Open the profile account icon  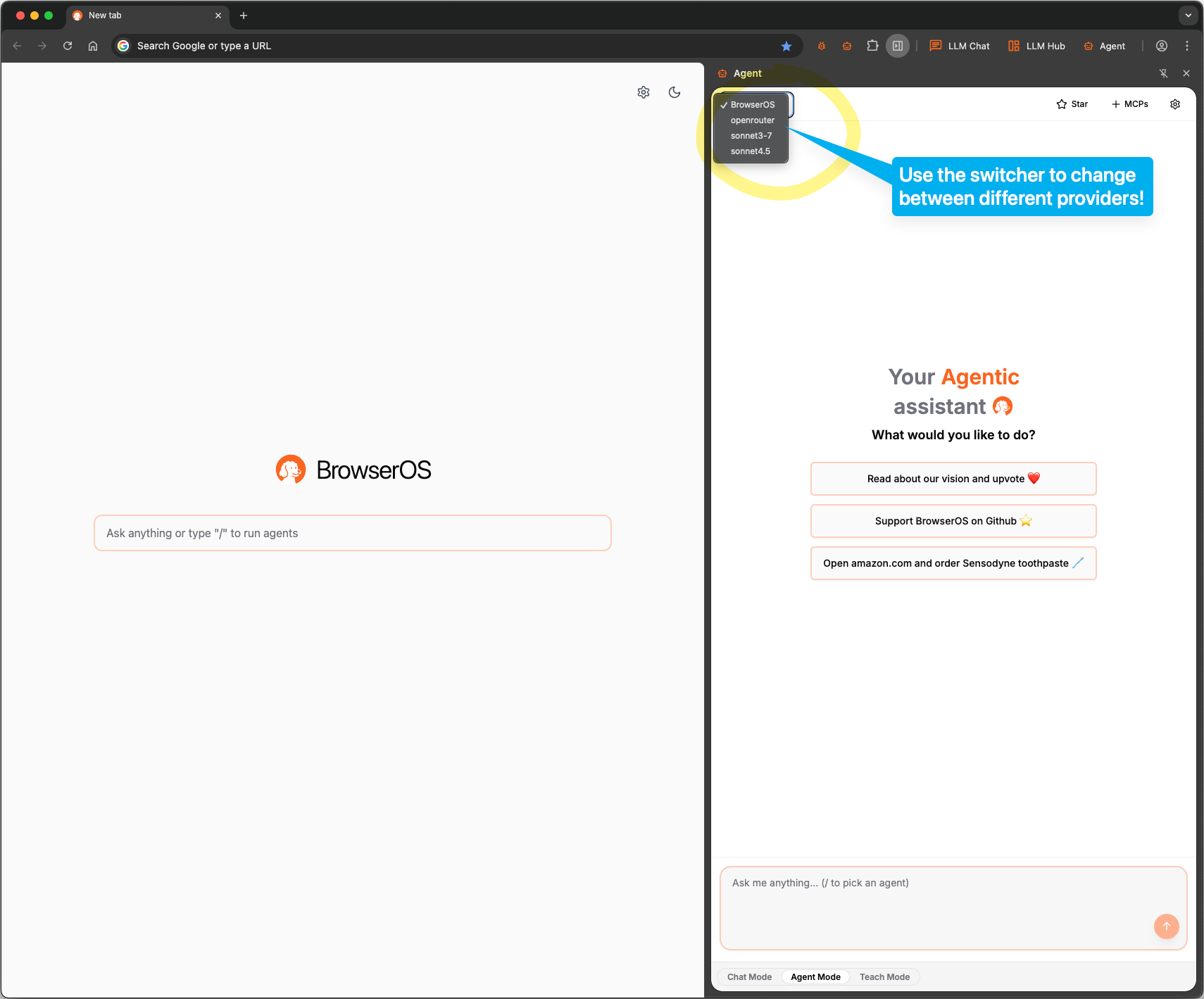[x=1162, y=46]
